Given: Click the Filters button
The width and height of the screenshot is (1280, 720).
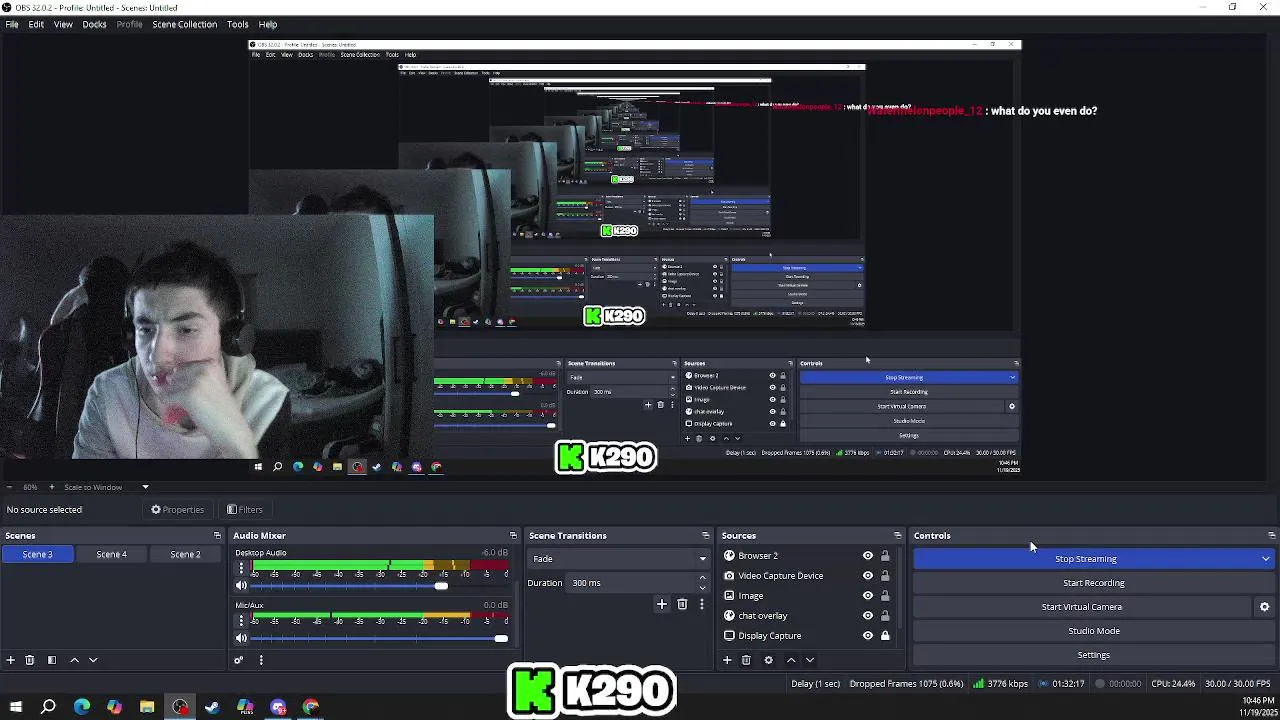Looking at the screenshot, I should pyautogui.click(x=245, y=510).
